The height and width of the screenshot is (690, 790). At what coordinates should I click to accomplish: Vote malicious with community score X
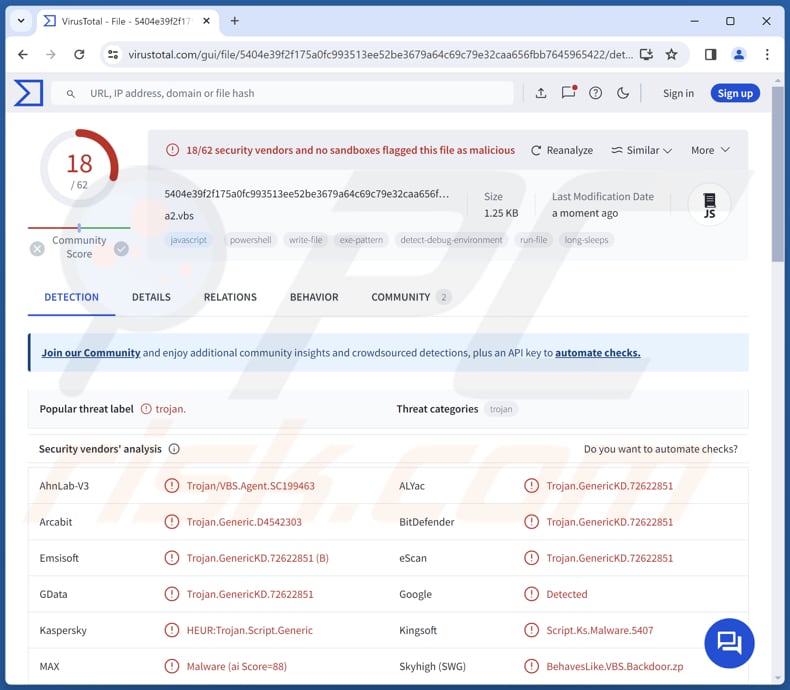[37, 248]
